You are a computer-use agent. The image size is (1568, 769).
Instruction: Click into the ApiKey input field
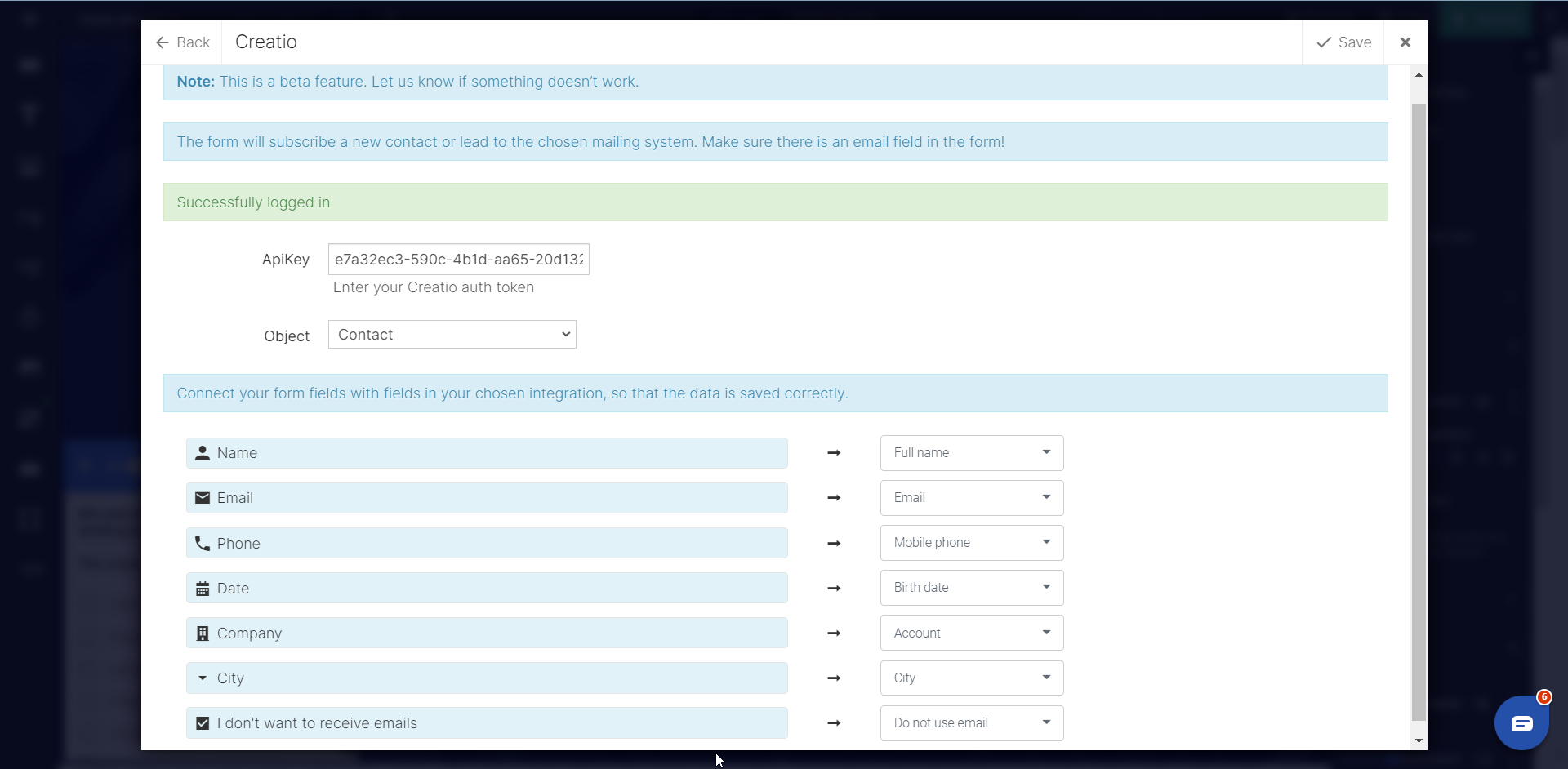coord(458,260)
